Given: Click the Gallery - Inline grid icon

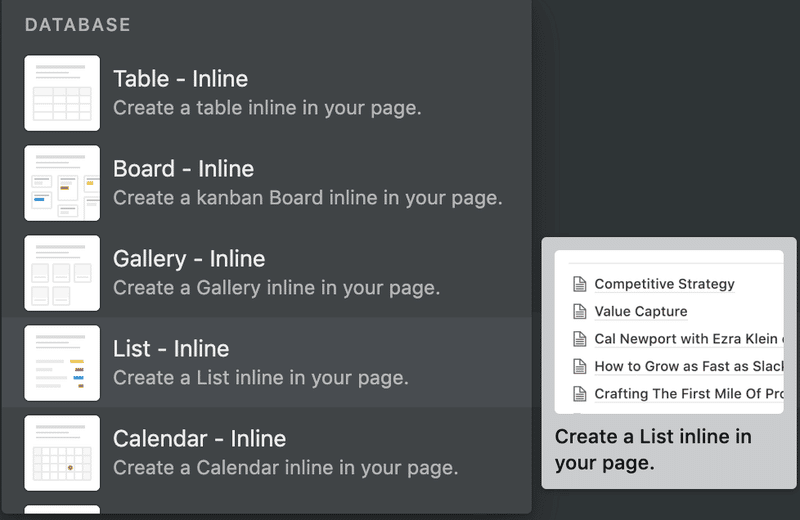Looking at the screenshot, I should [x=62, y=273].
